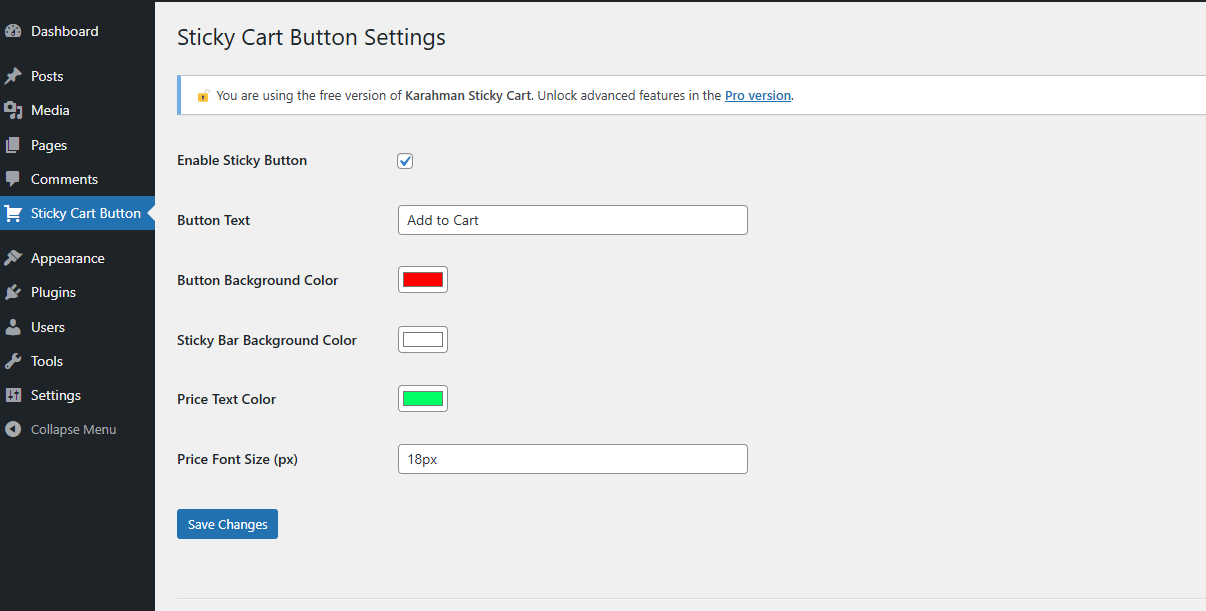
Task: Click the Comments speech bubble icon
Action: (x=13, y=179)
